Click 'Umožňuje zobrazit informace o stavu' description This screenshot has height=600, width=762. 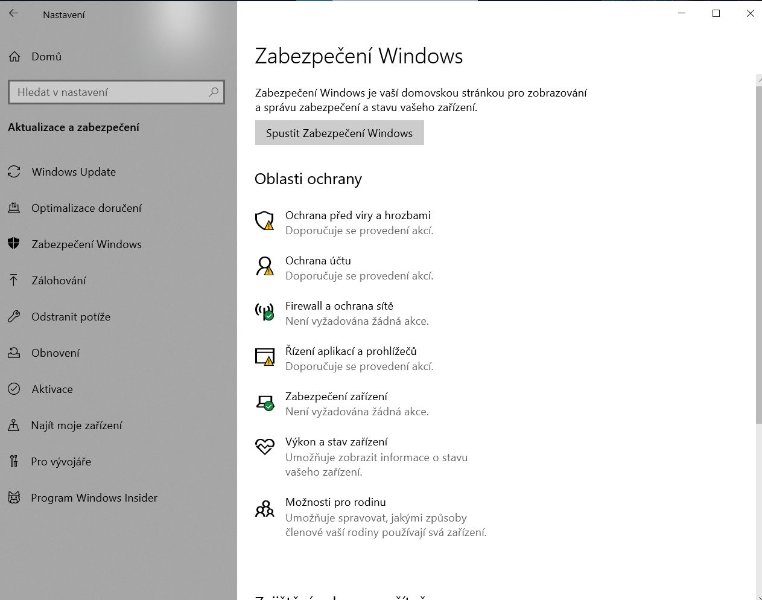pos(377,457)
